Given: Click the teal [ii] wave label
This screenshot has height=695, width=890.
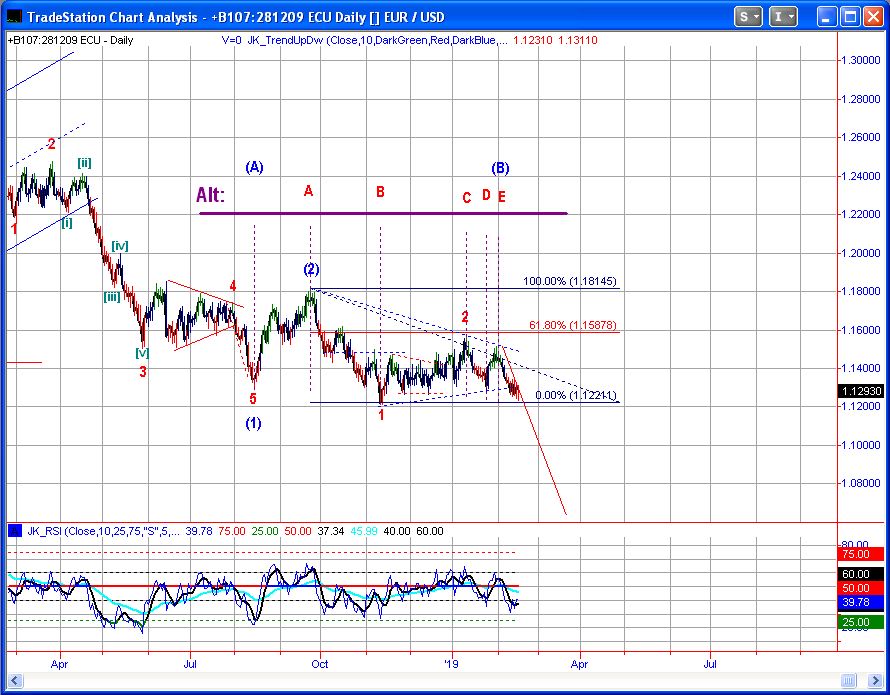Looking at the screenshot, I should pos(85,164).
